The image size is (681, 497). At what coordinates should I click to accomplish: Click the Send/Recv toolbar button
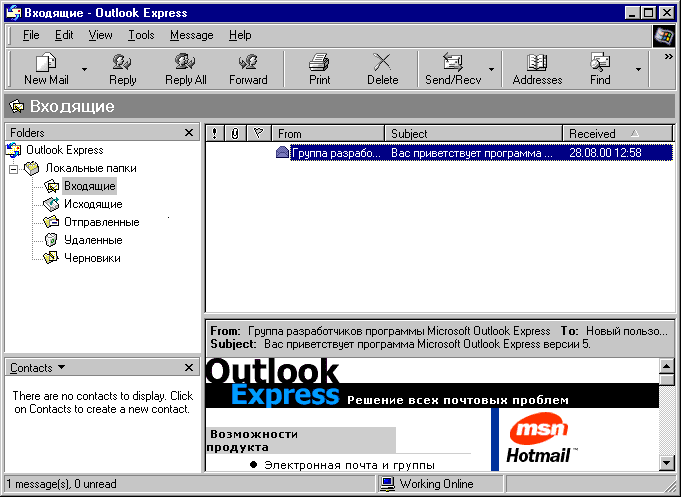pos(453,69)
